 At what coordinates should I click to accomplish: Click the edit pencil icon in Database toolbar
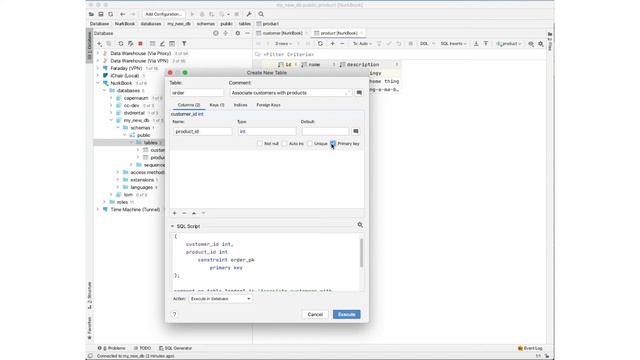click(162, 44)
